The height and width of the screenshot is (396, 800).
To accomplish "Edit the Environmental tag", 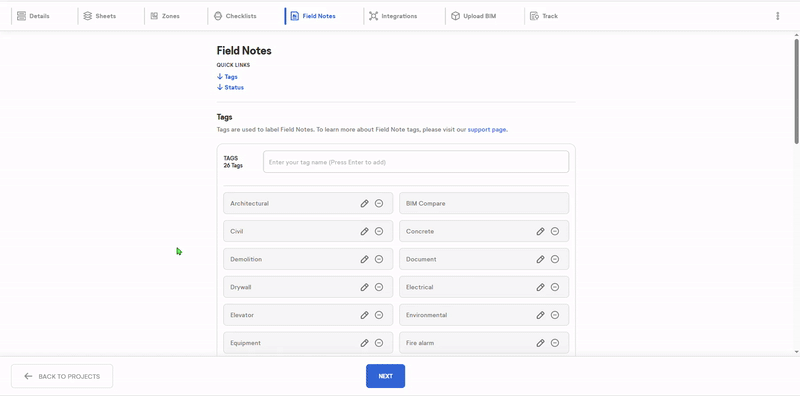I will click(540, 315).
